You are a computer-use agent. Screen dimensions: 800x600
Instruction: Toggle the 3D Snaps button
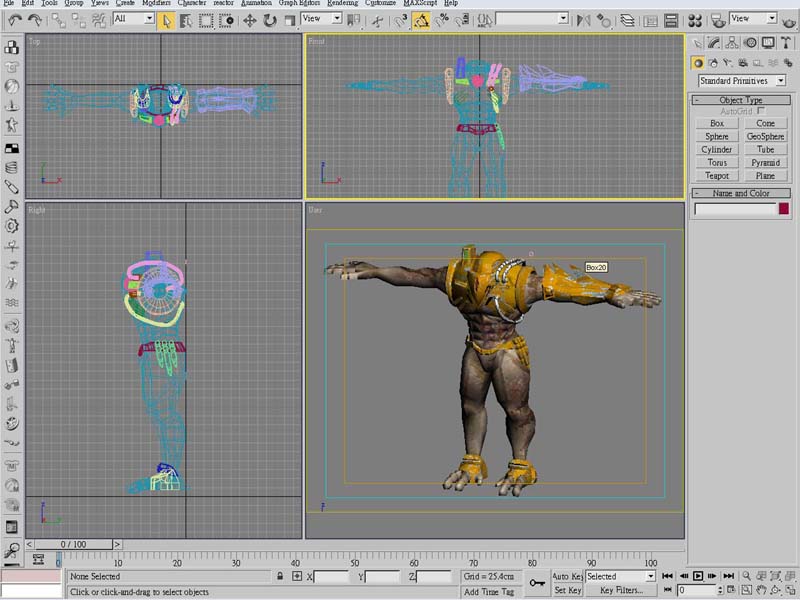(401, 21)
